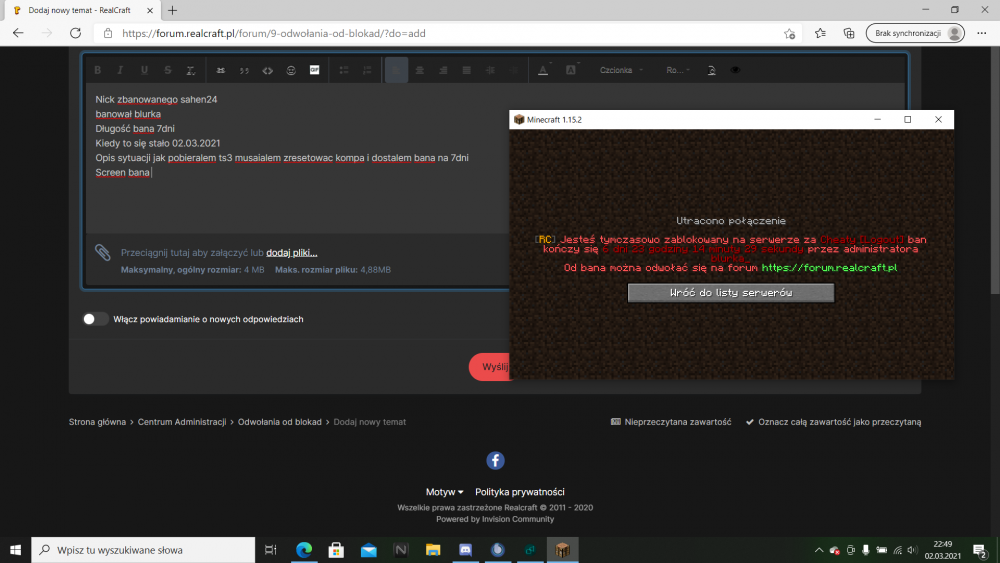Remove text formatting with Tx icon
The width and height of the screenshot is (1000, 563).
coord(191,70)
